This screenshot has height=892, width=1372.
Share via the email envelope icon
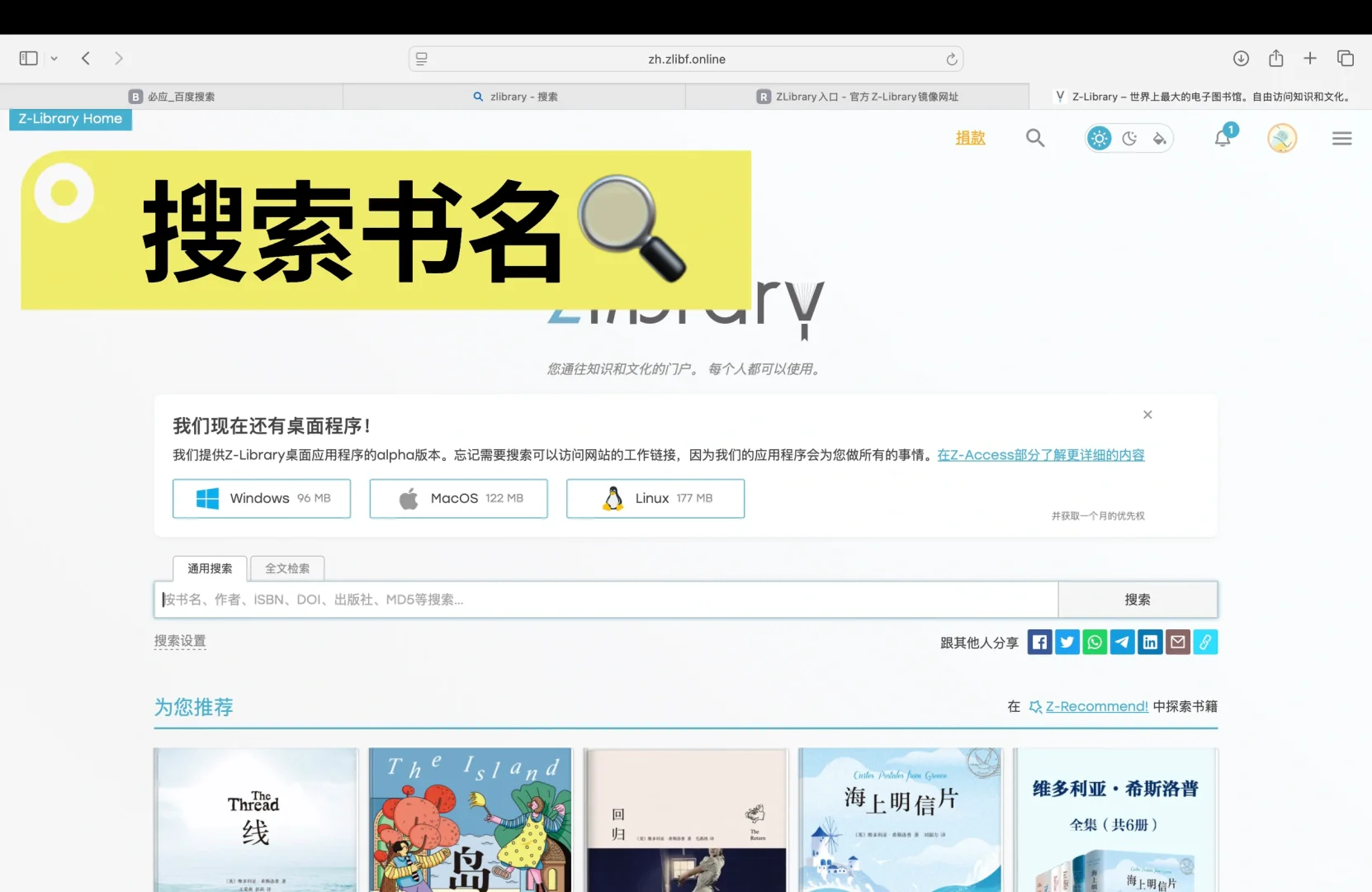(1178, 642)
